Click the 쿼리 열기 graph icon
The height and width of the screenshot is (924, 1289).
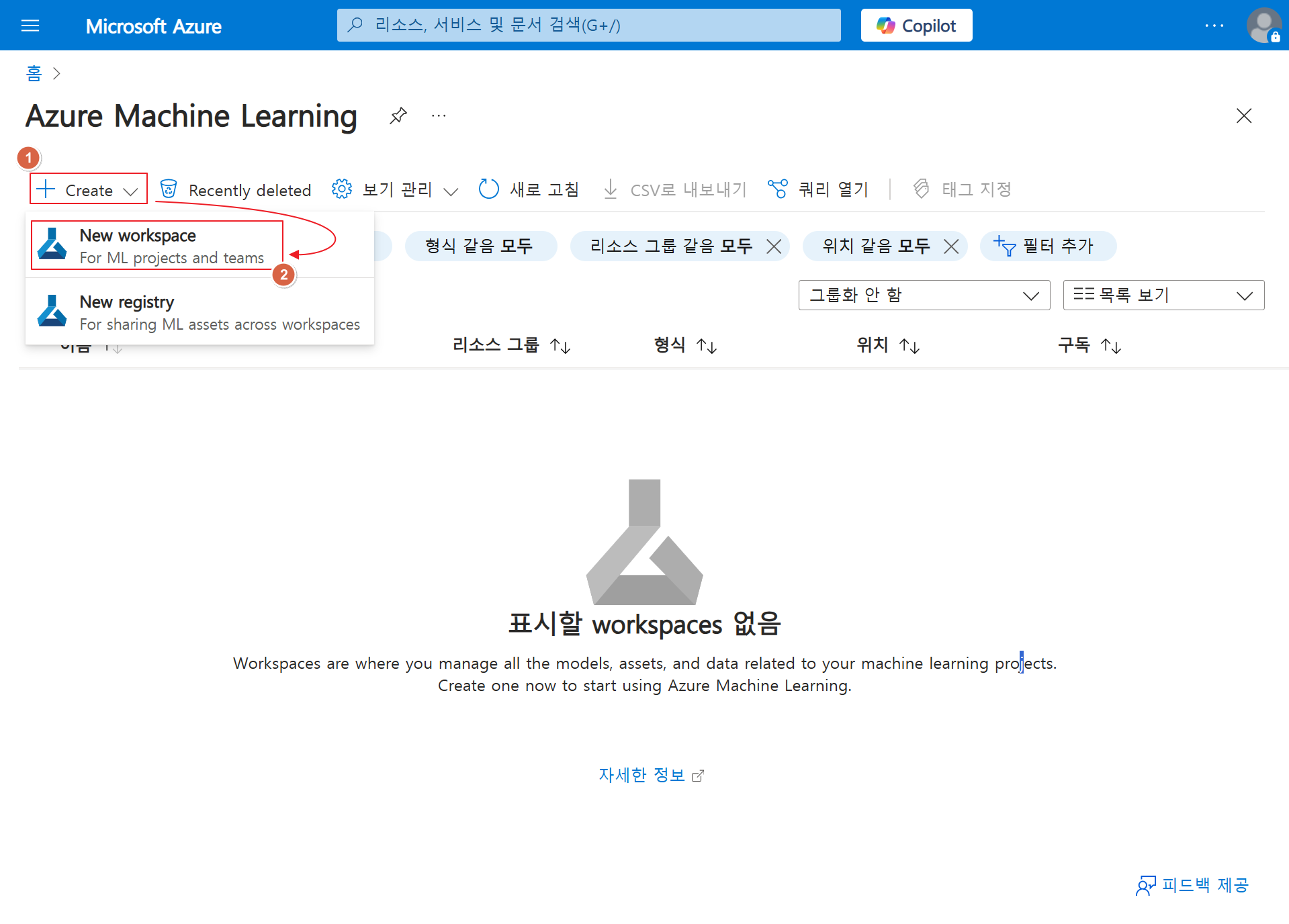pyautogui.click(x=778, y=189)
